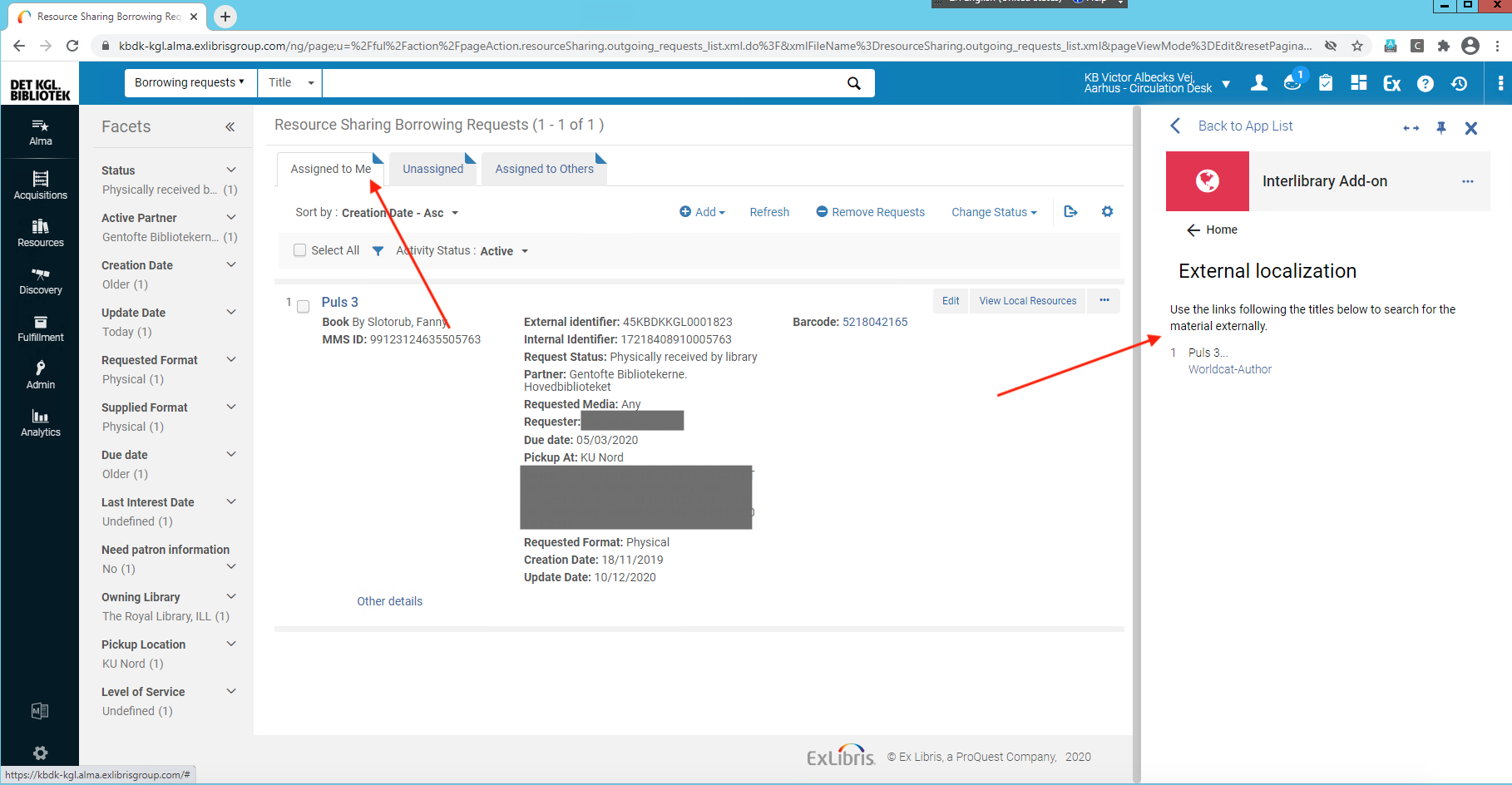1512x785 pixels.
Task: Open the Acquisitions sidebar section
Action: 40,185
